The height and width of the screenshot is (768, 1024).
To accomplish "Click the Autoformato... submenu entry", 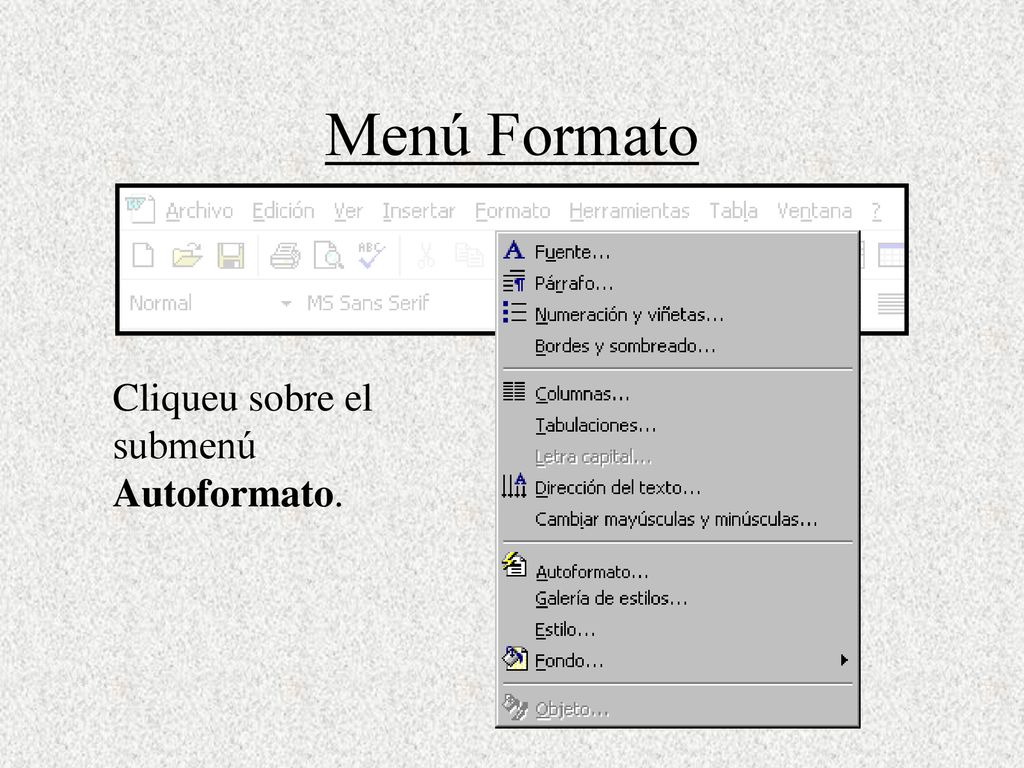I will [678, 571].
